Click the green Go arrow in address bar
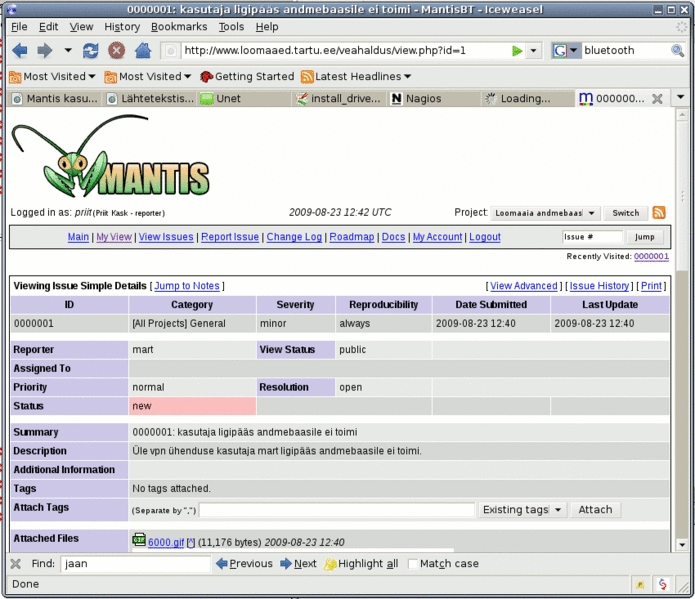The image size is (695, 599). point(517,50)
